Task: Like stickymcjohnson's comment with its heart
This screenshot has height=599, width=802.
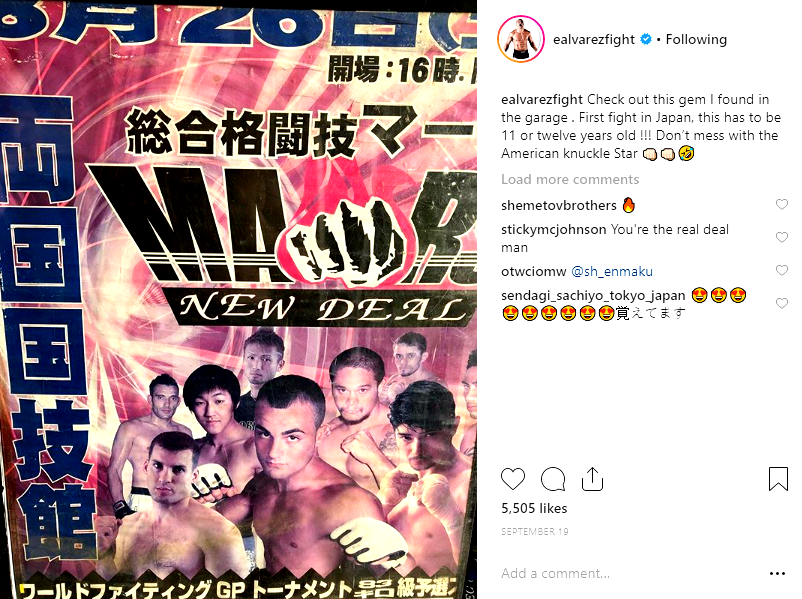Action: click(782, 237)
